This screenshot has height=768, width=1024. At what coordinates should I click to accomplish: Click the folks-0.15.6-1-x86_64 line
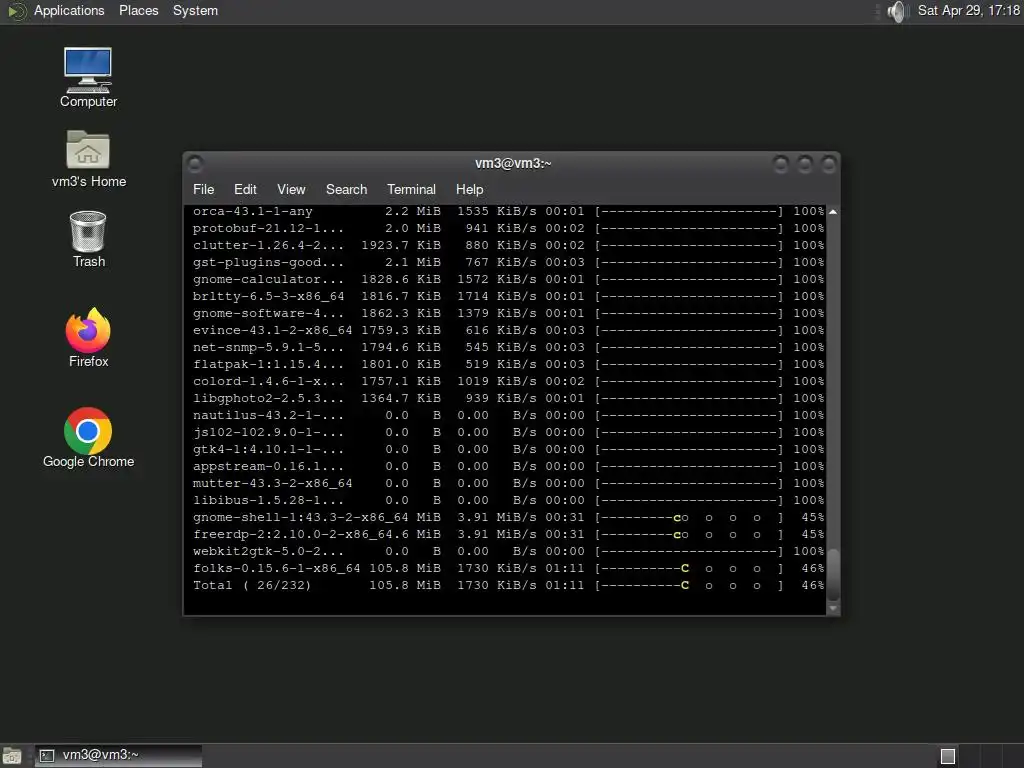point(508,568)
